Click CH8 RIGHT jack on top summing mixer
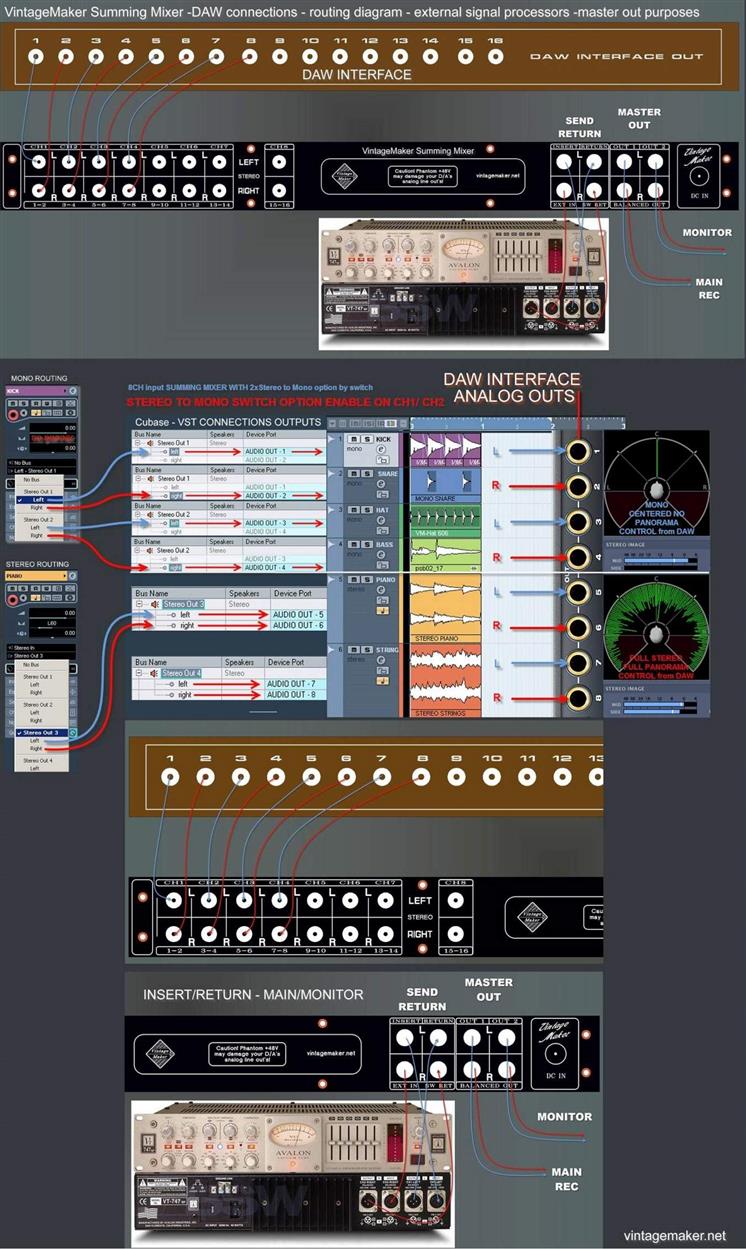This screenshot has width=746, height=1249. coord(280,190)
